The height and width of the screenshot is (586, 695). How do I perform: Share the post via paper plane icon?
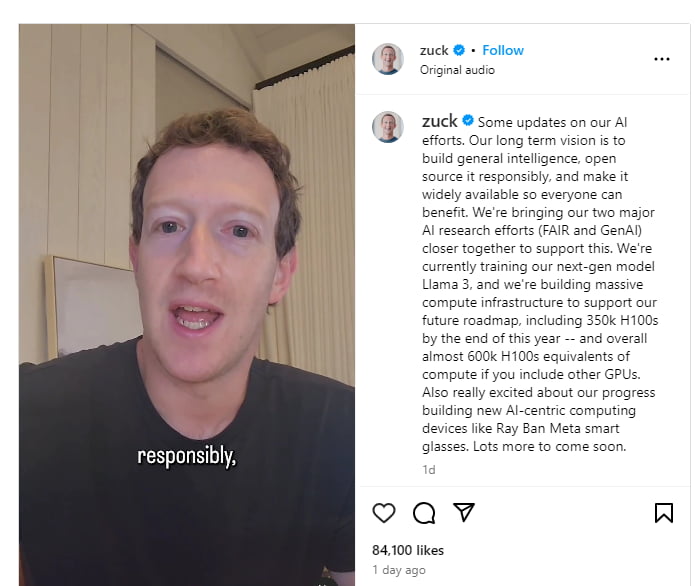tap(464, 512)
